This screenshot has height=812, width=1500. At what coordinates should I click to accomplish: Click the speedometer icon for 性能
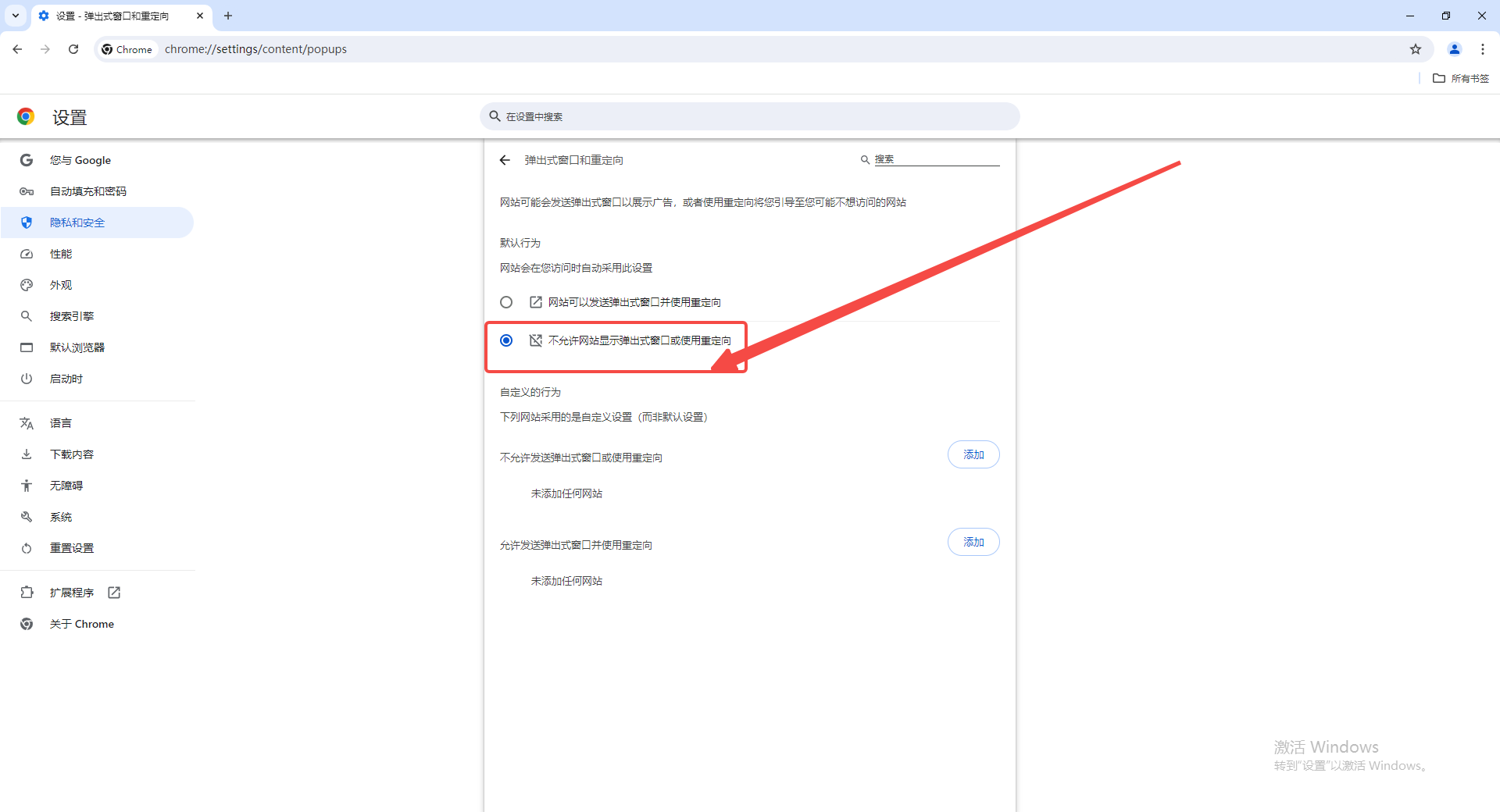pyautogui.click(x=27, y=254)
